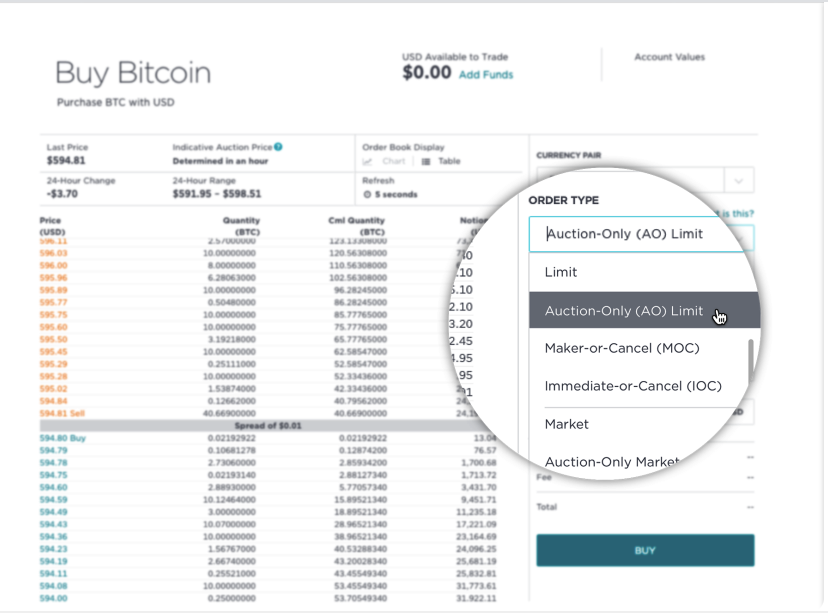Click quantity 3.19218000 in the 595.50 row
The width and height of the screenshot is (828, 614).
pos(232,339)
